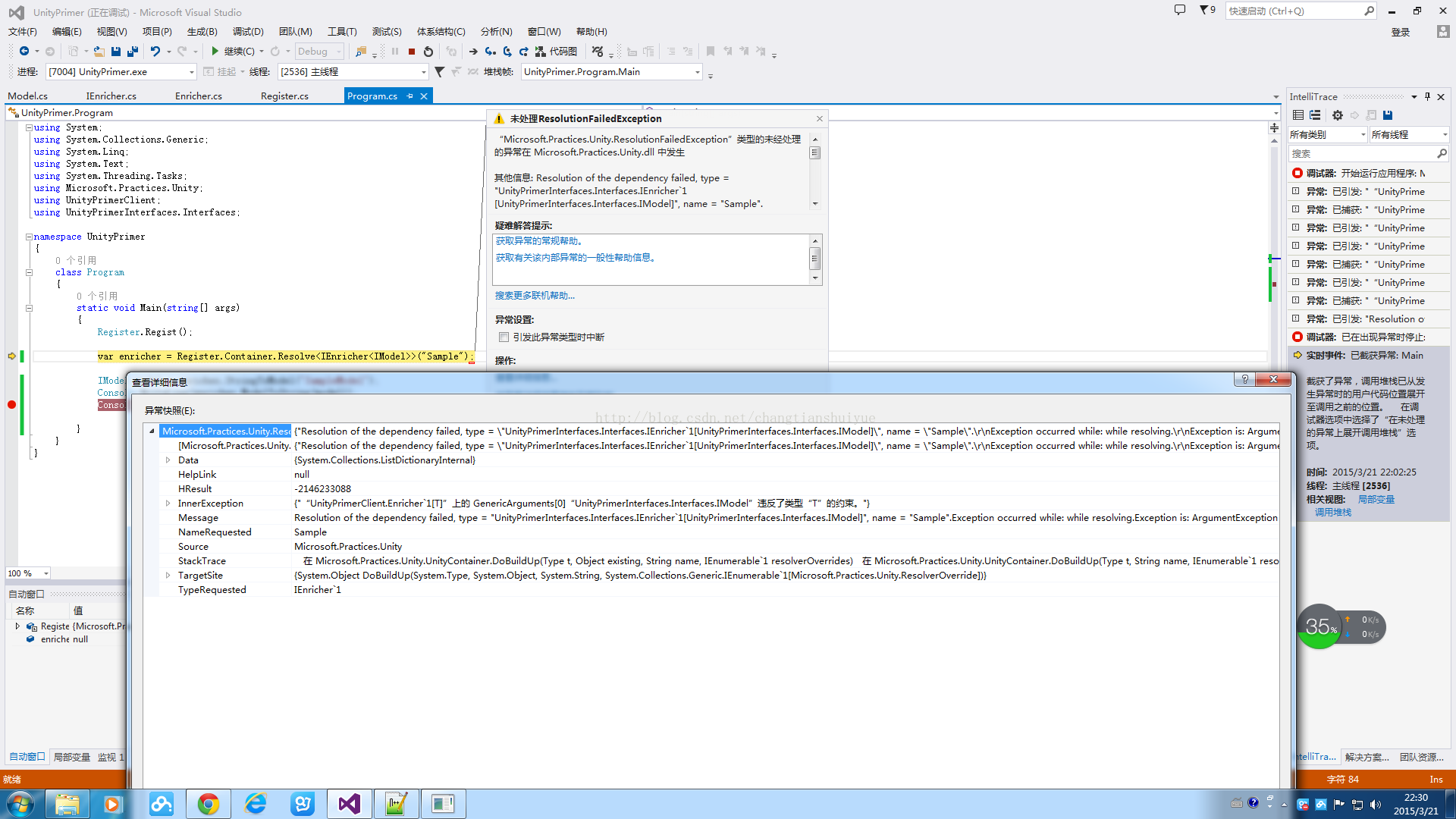Navigate backward with the back arrow icon
This screenshot has width=1456, height=819.
[24, 51]
